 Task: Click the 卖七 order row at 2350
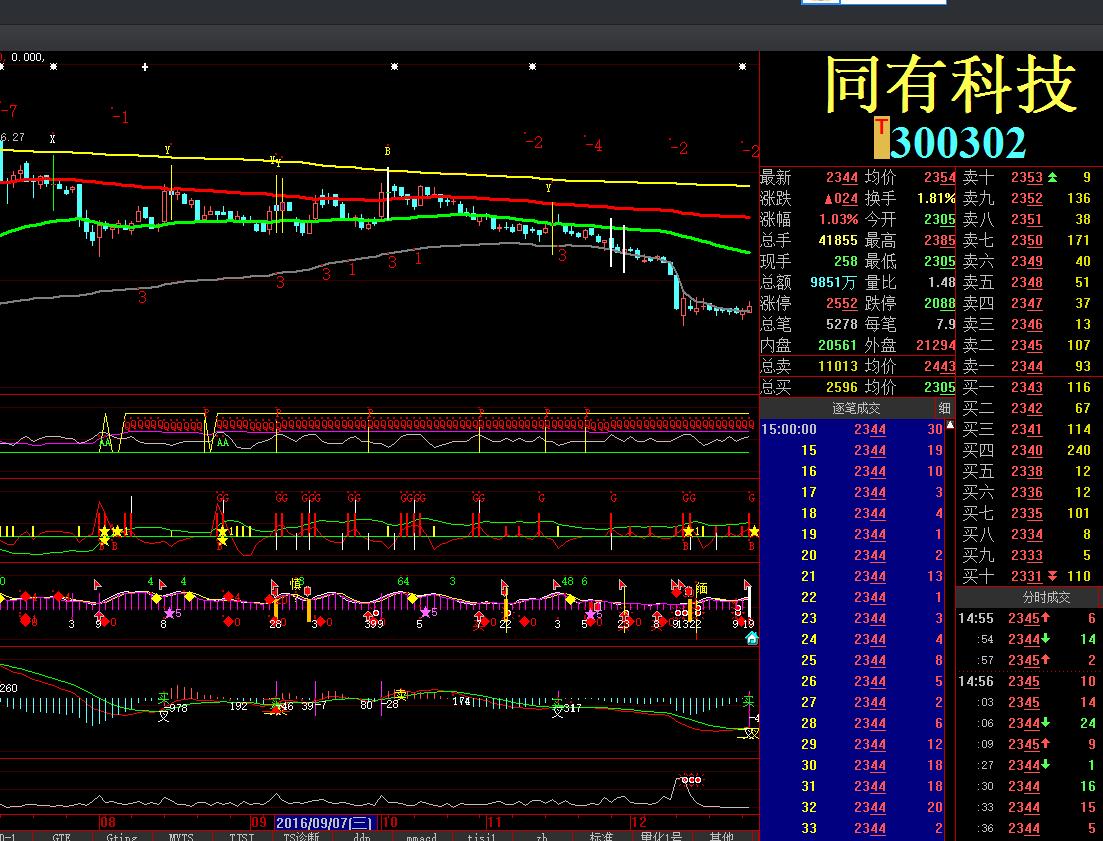click(x=1028, y=240)
